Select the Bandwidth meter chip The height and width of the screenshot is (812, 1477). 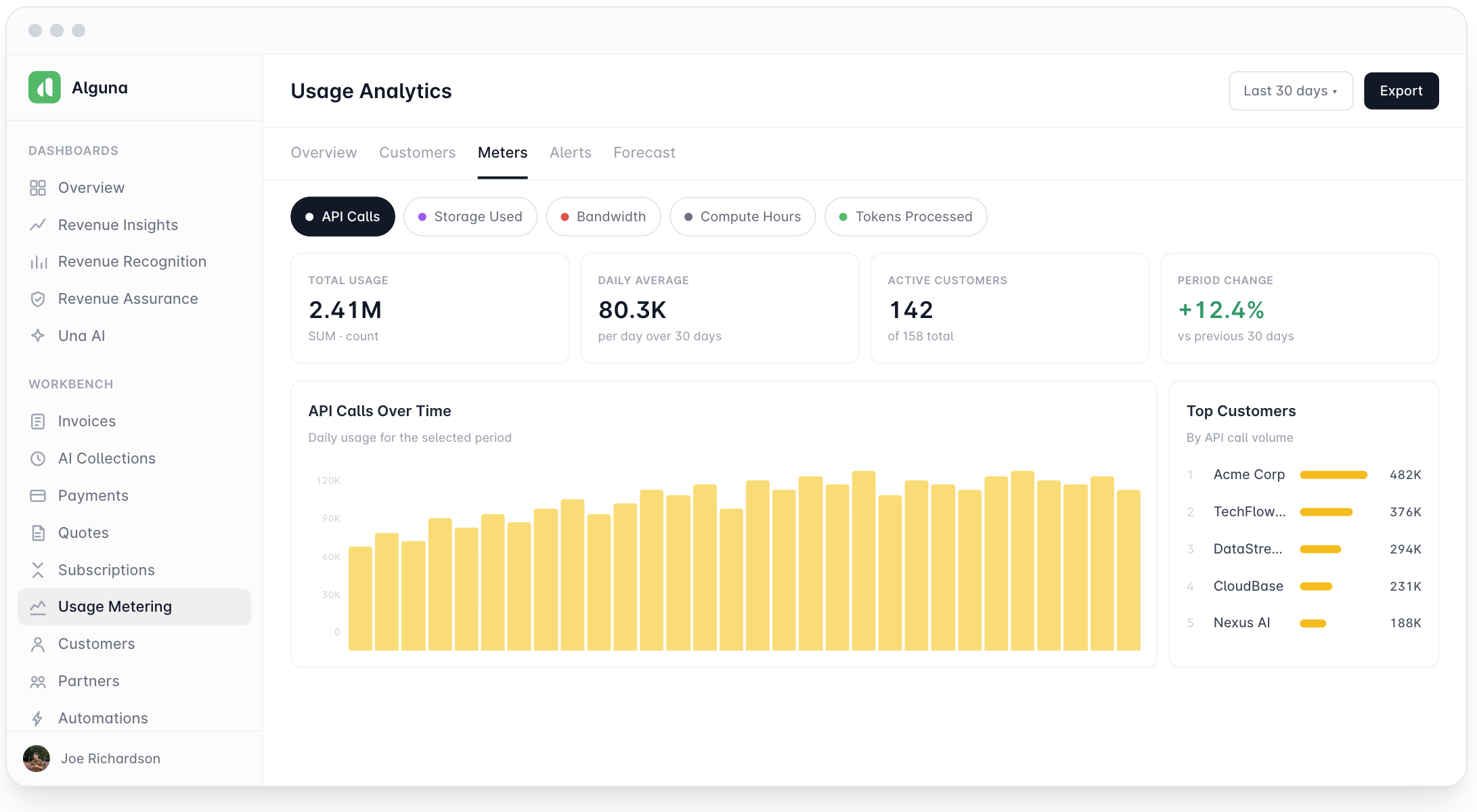click(x=603, y=217)
